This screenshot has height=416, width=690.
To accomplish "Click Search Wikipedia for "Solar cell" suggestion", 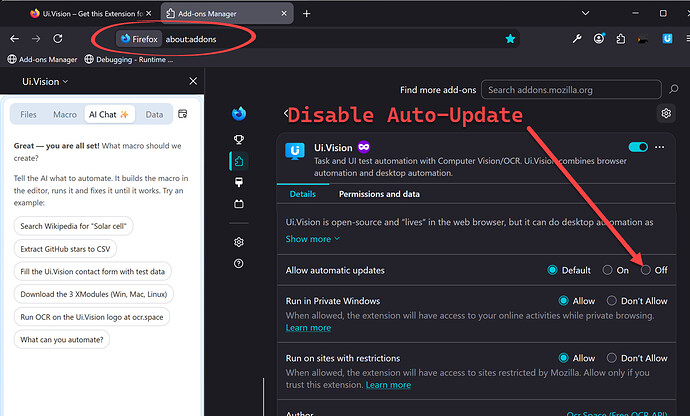I will coord(73,226).
